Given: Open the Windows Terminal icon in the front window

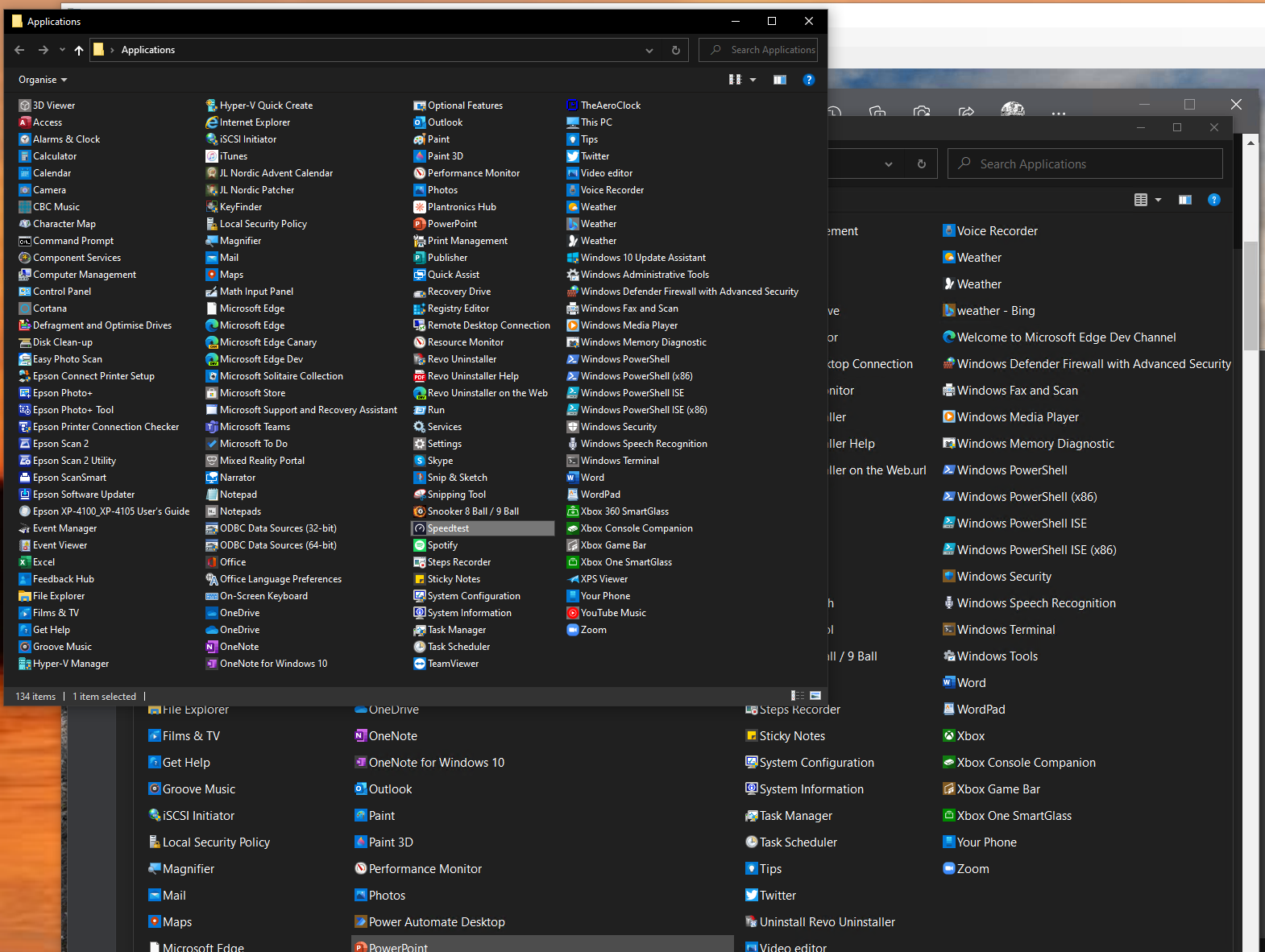Looking at the screenshot, I should pos(573,461).
